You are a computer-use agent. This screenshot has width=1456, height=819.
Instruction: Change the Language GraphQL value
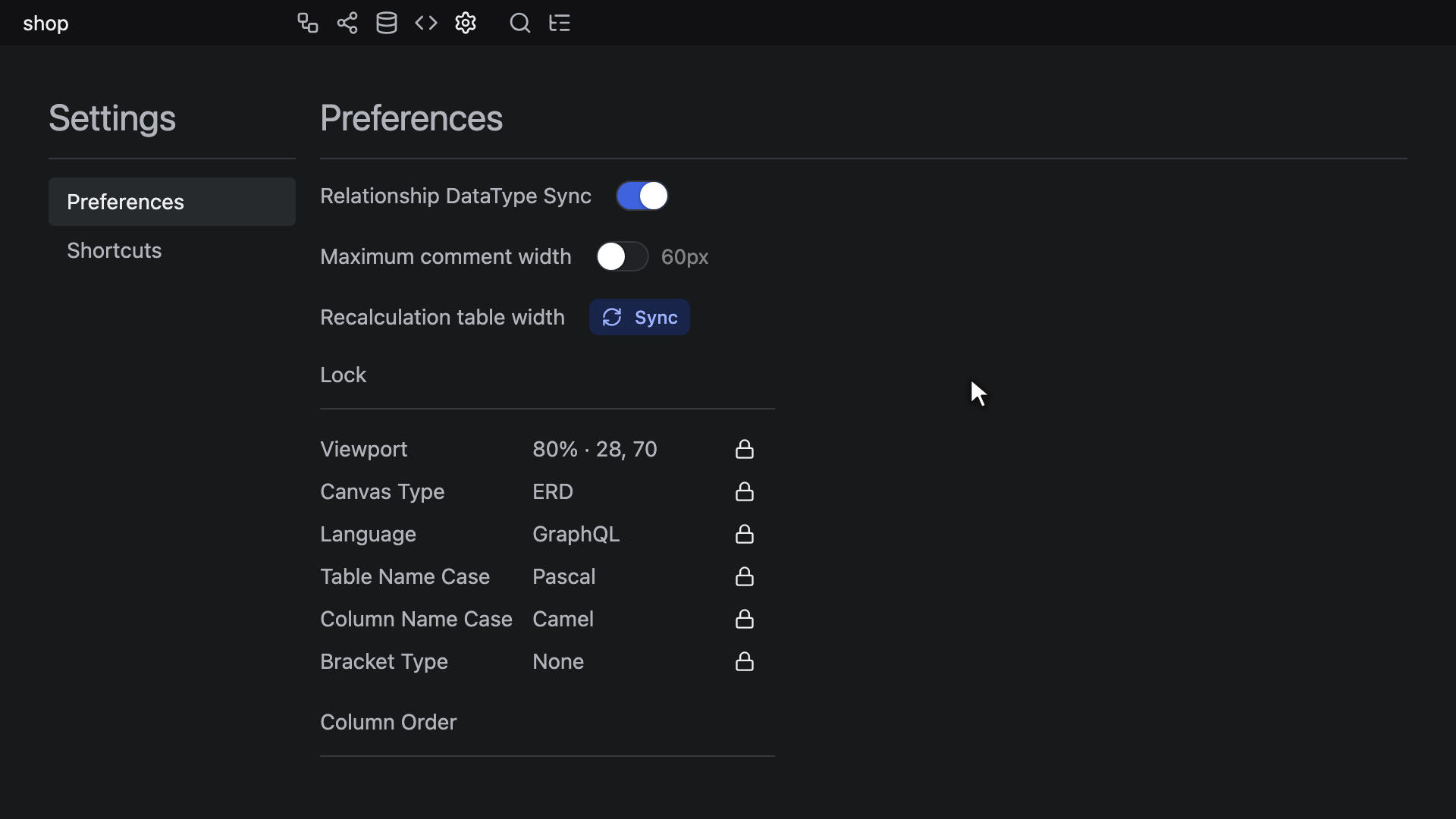576,534
